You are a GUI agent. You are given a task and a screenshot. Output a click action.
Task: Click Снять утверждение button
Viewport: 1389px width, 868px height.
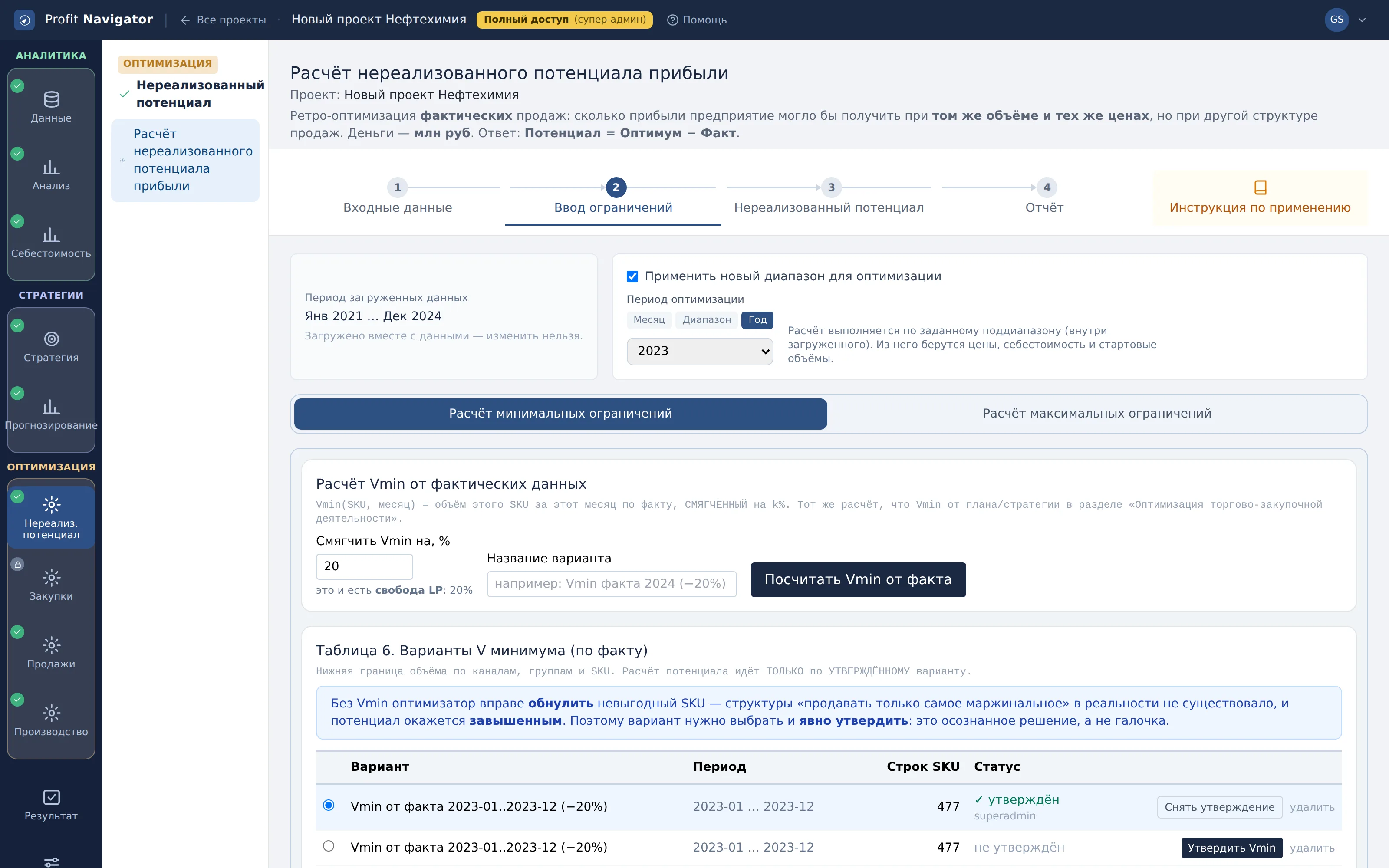1219,806
